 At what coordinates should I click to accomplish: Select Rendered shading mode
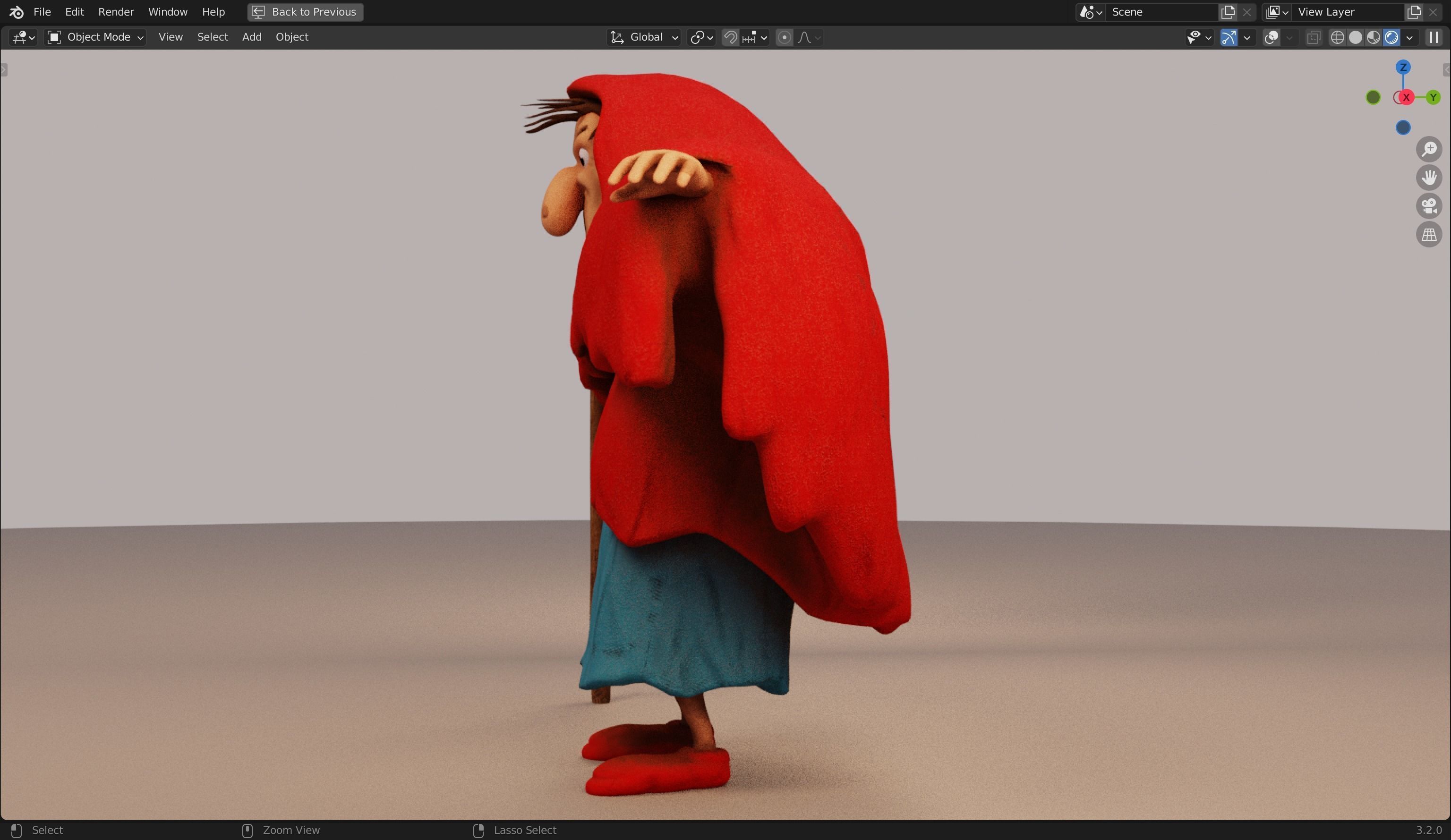[1391, 37]
